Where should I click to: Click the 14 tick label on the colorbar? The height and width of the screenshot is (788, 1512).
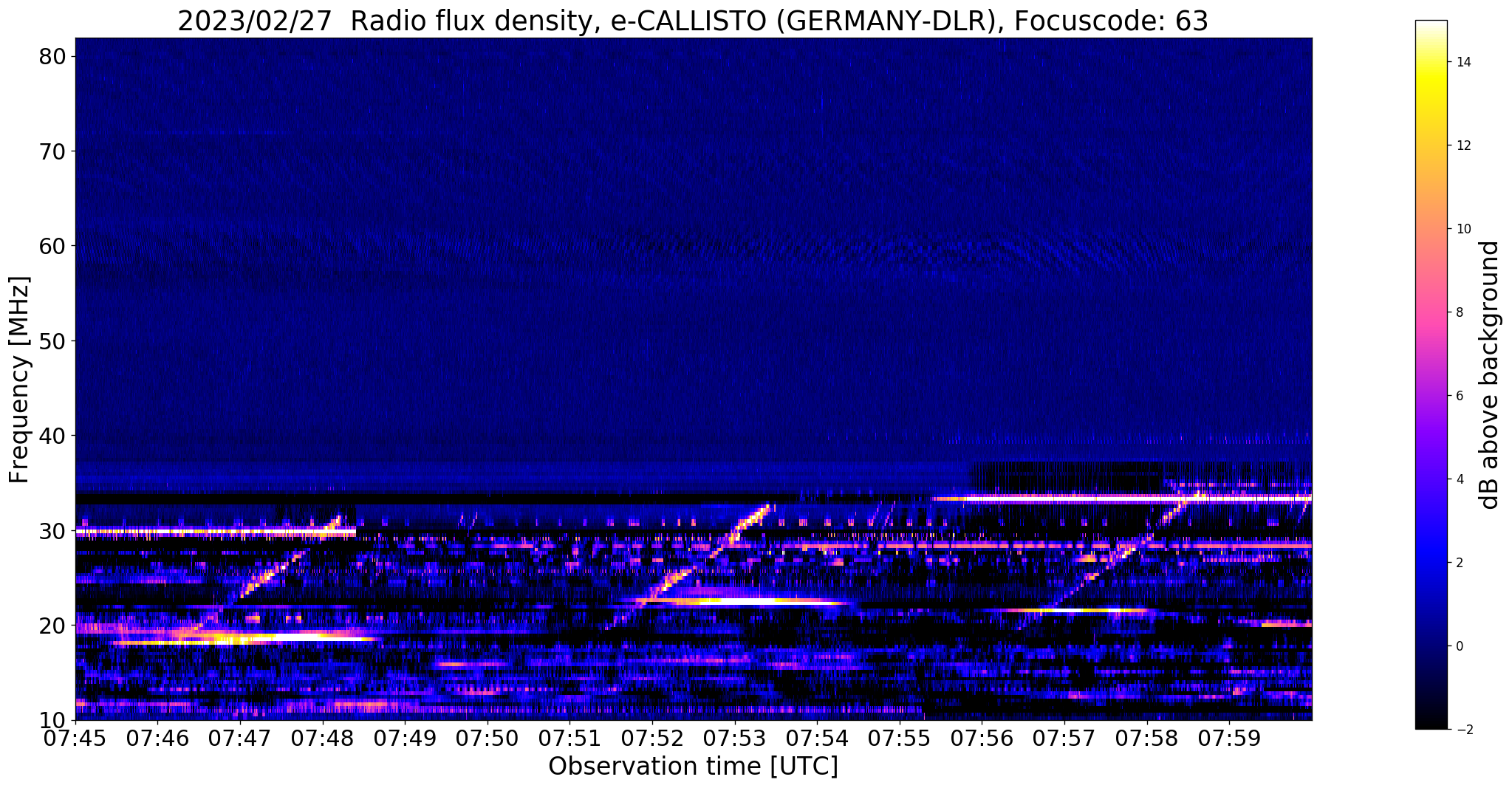pos(1463,62)
